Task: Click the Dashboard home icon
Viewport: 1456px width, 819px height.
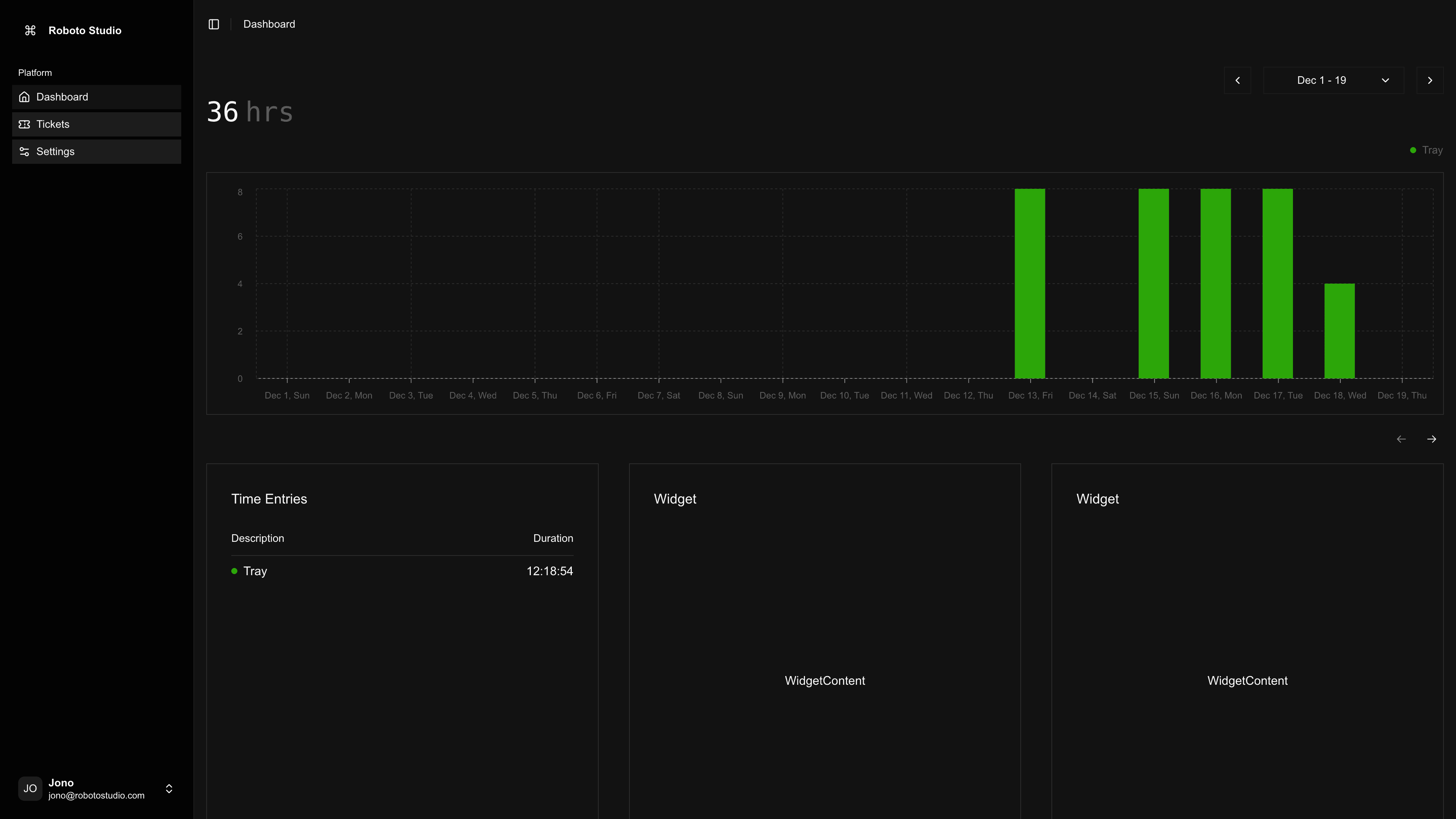Action: point(24,97)
